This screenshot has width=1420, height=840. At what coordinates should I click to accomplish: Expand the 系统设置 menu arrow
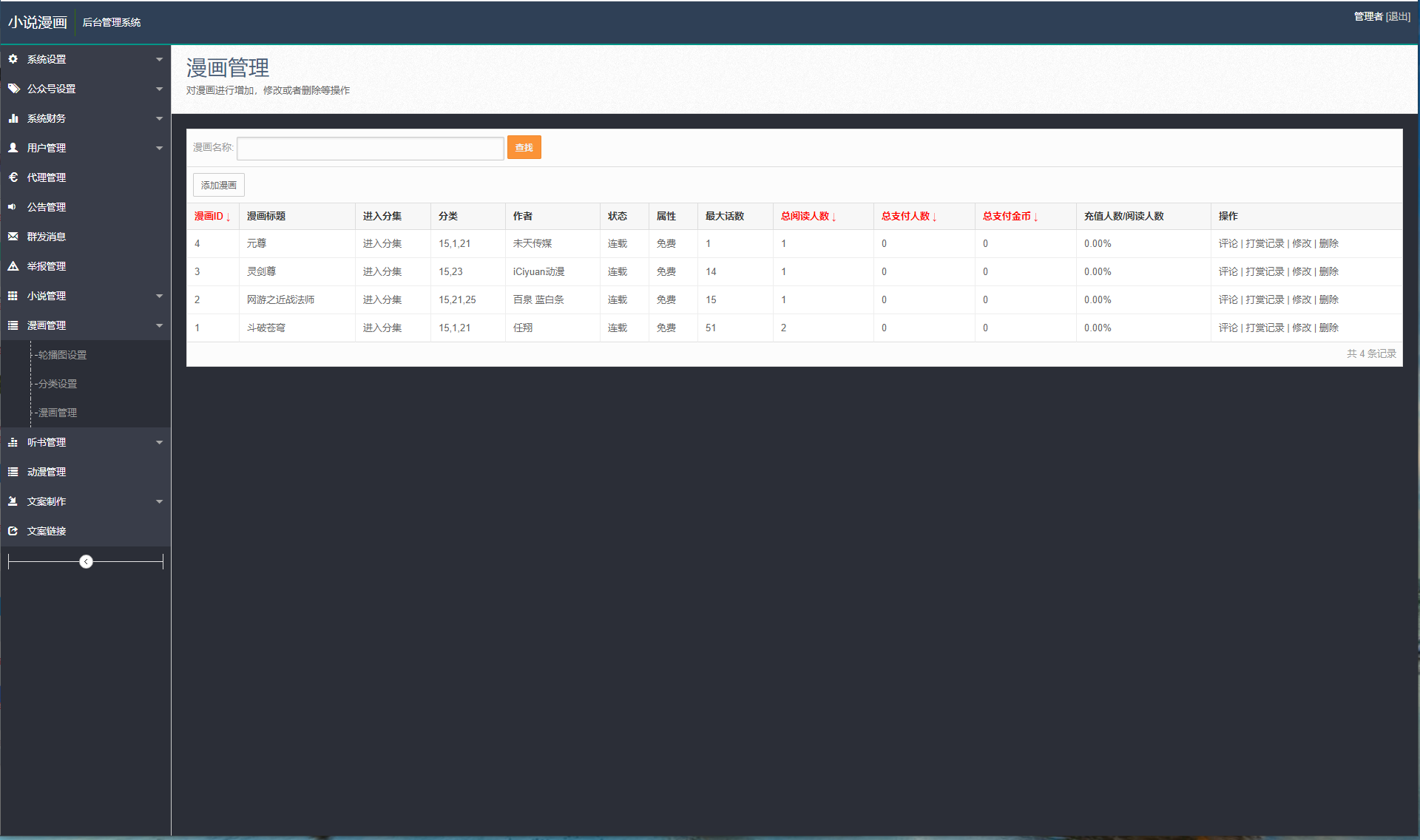click(x=159, y=59)
